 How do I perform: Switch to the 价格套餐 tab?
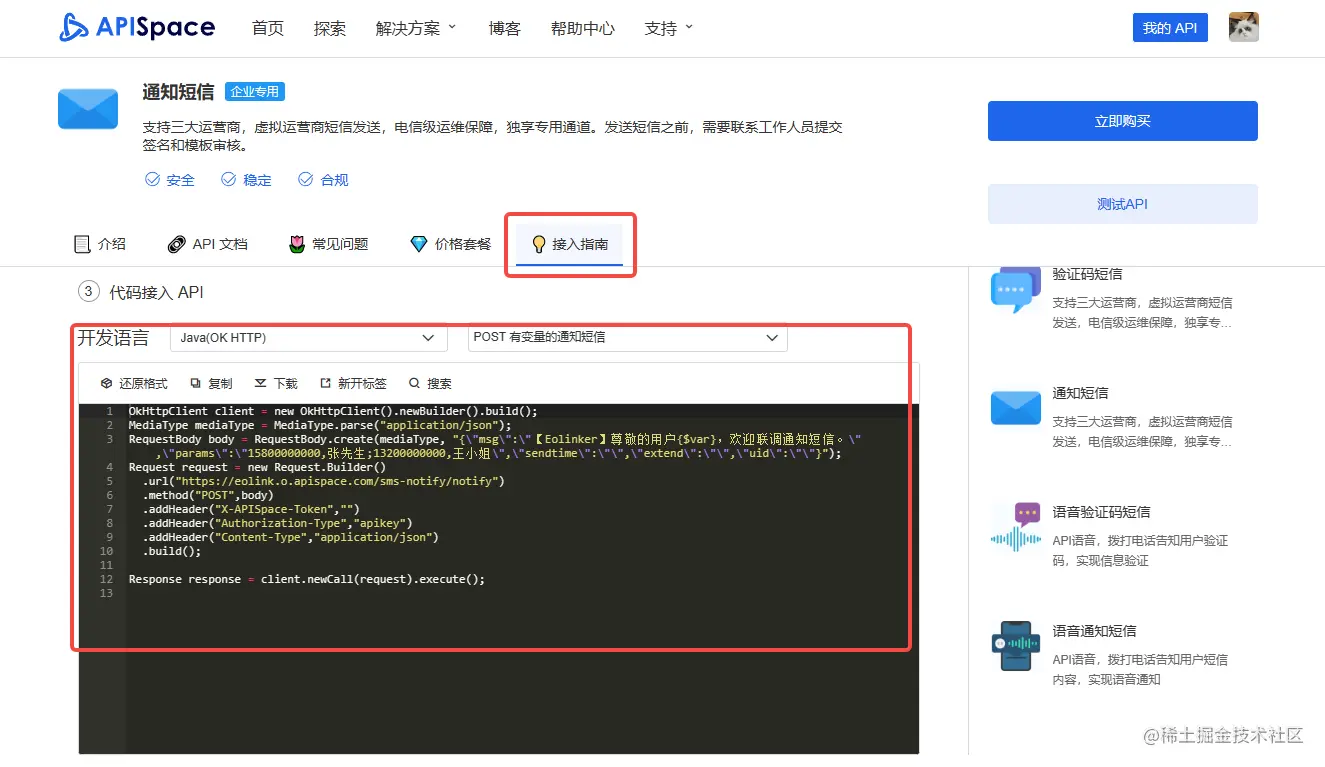(450, 244)
